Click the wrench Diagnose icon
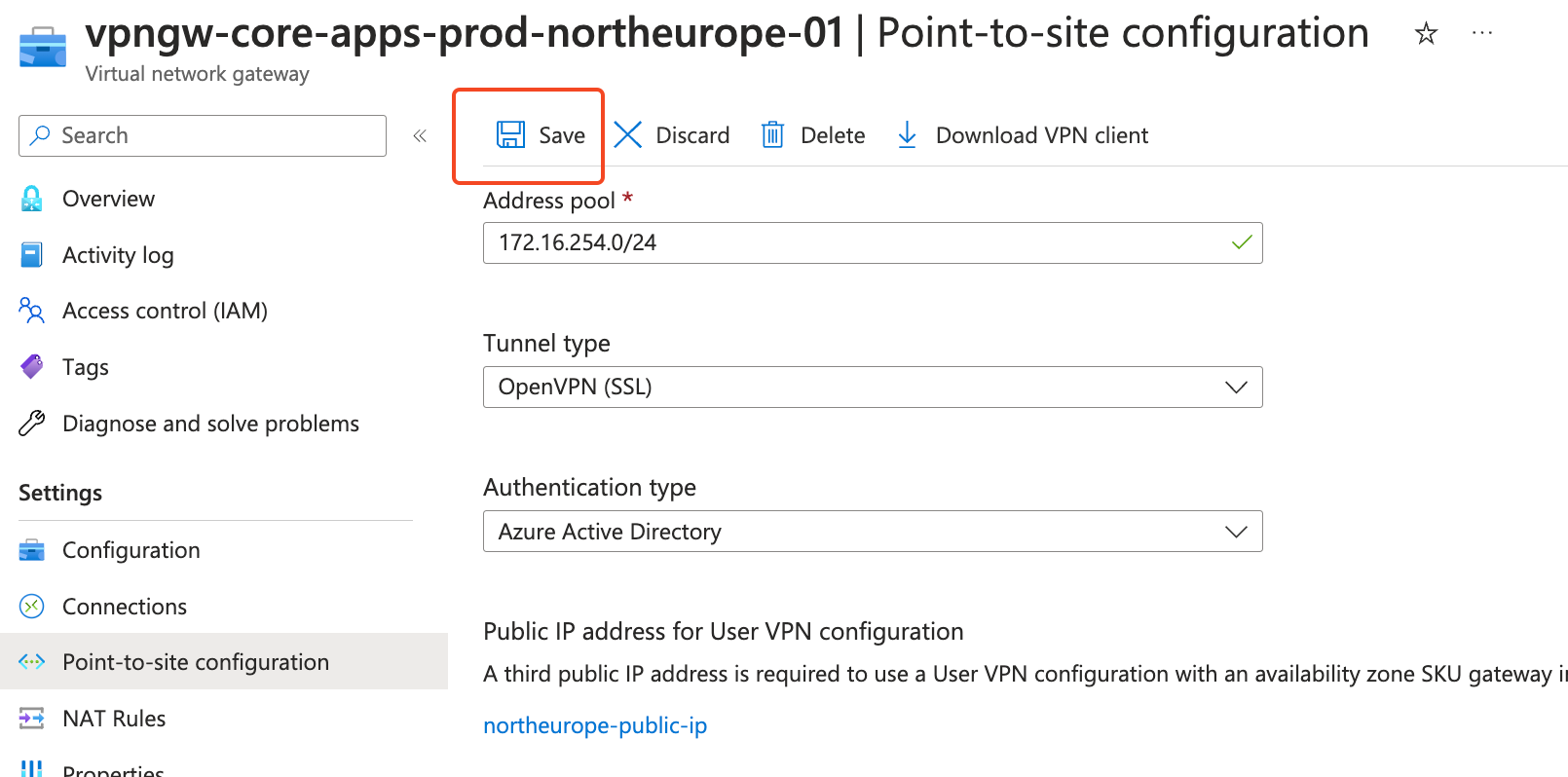This screenshot has width=1568, height=777. tap(32, 424)
